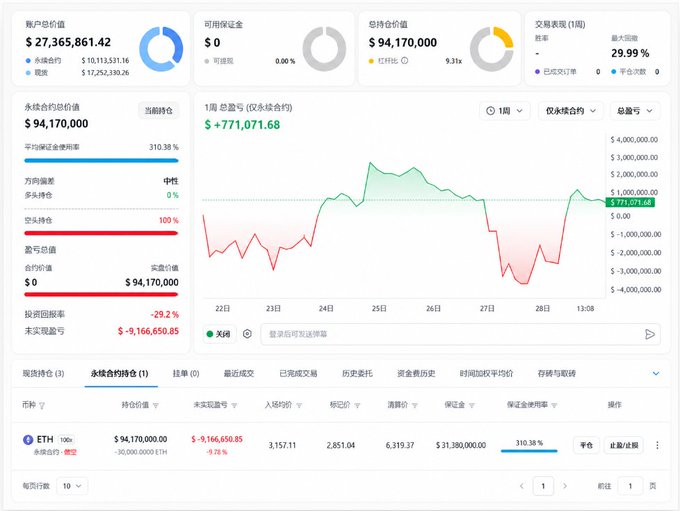Open the 仅永续合约 dropdown
Screen dimensions: 680x511
click(x=571, y=111)
